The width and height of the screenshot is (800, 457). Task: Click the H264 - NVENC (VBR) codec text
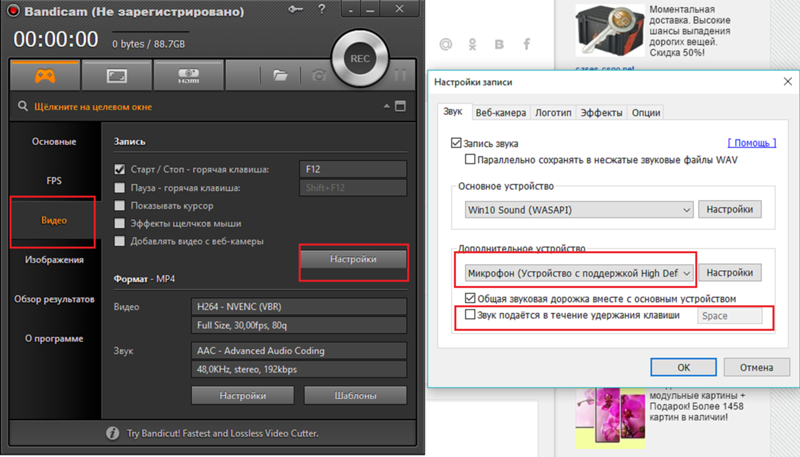pyautogui.click(x=239, y=307)
